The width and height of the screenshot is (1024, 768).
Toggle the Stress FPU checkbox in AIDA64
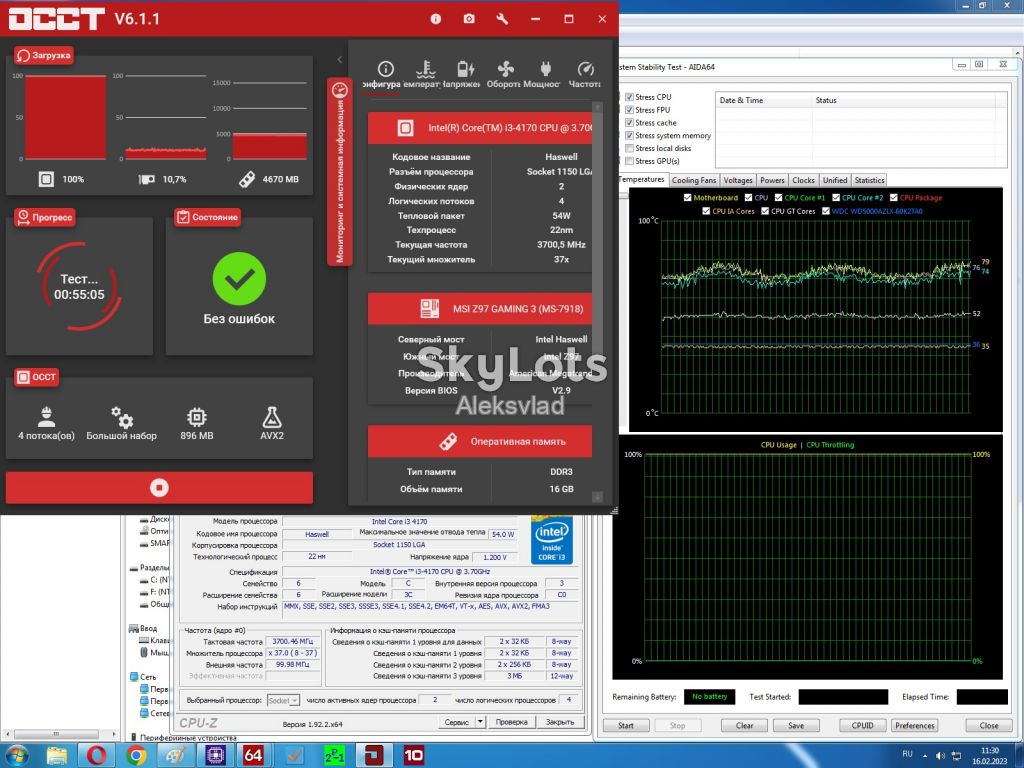click(630, 110)
